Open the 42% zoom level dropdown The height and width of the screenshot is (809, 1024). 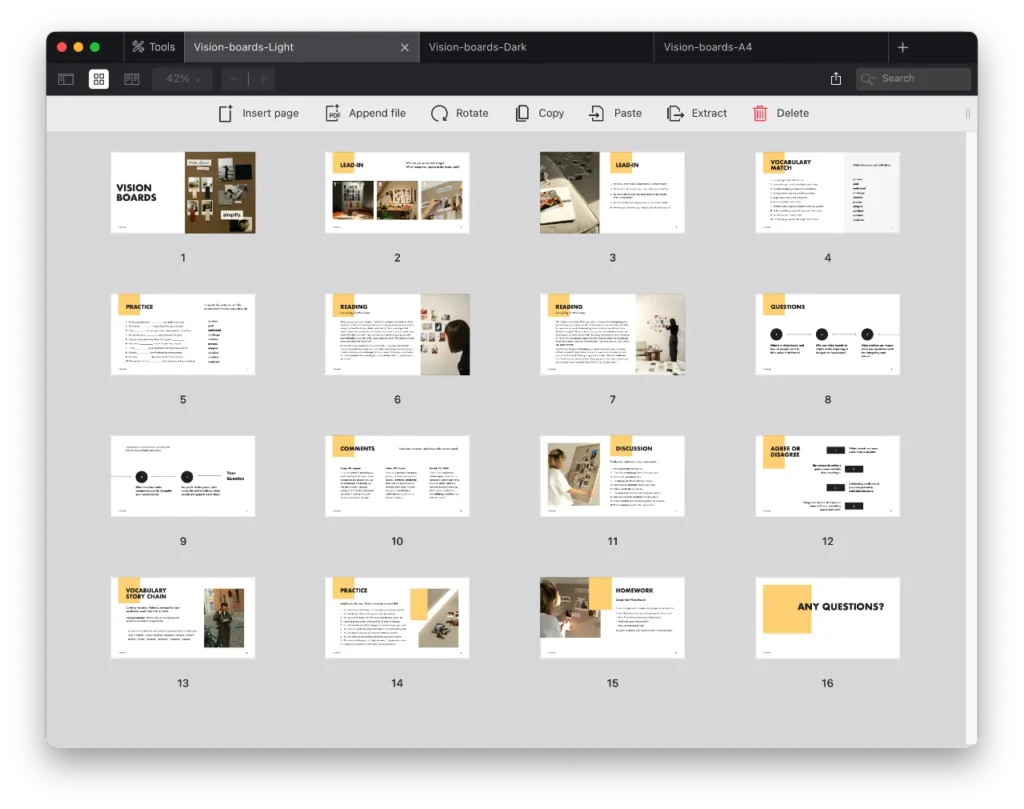(183, 79)
